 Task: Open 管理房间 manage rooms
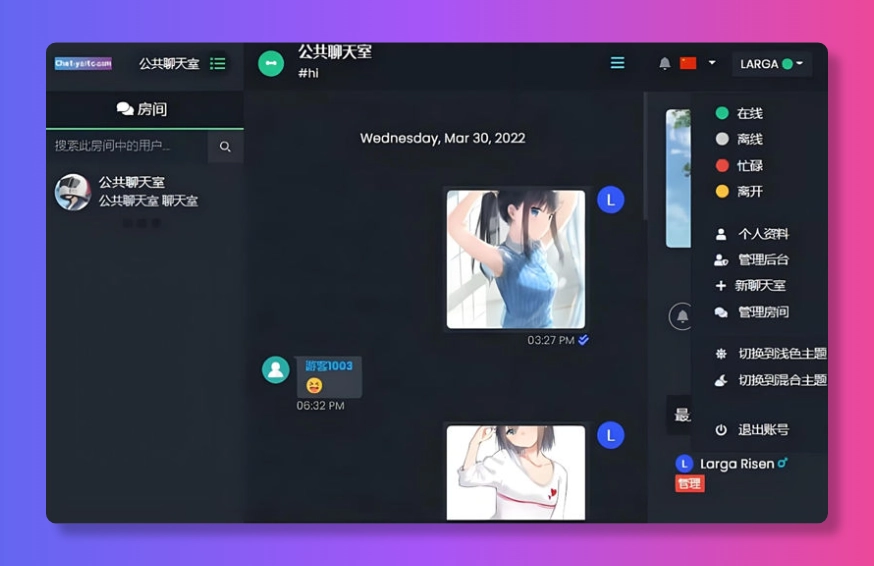pos(752,312)
